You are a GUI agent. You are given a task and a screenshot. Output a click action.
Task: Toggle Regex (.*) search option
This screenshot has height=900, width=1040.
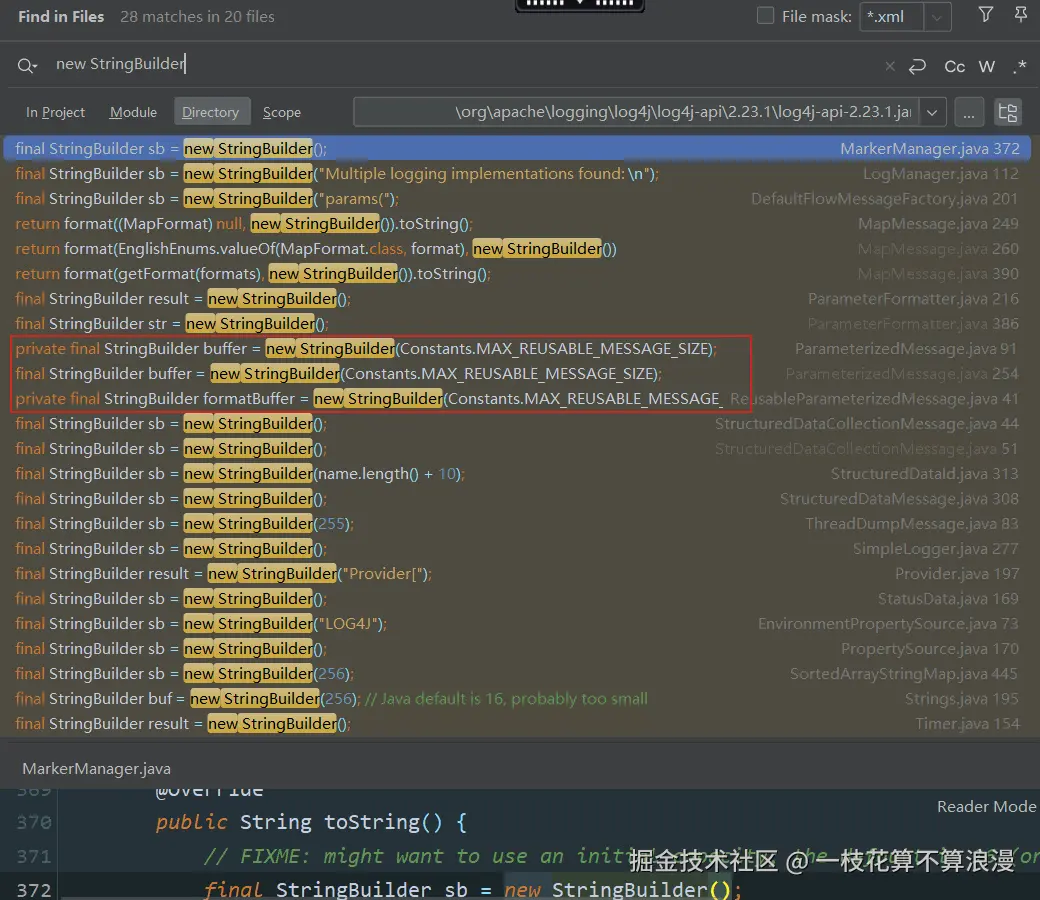coord(1020,66)
